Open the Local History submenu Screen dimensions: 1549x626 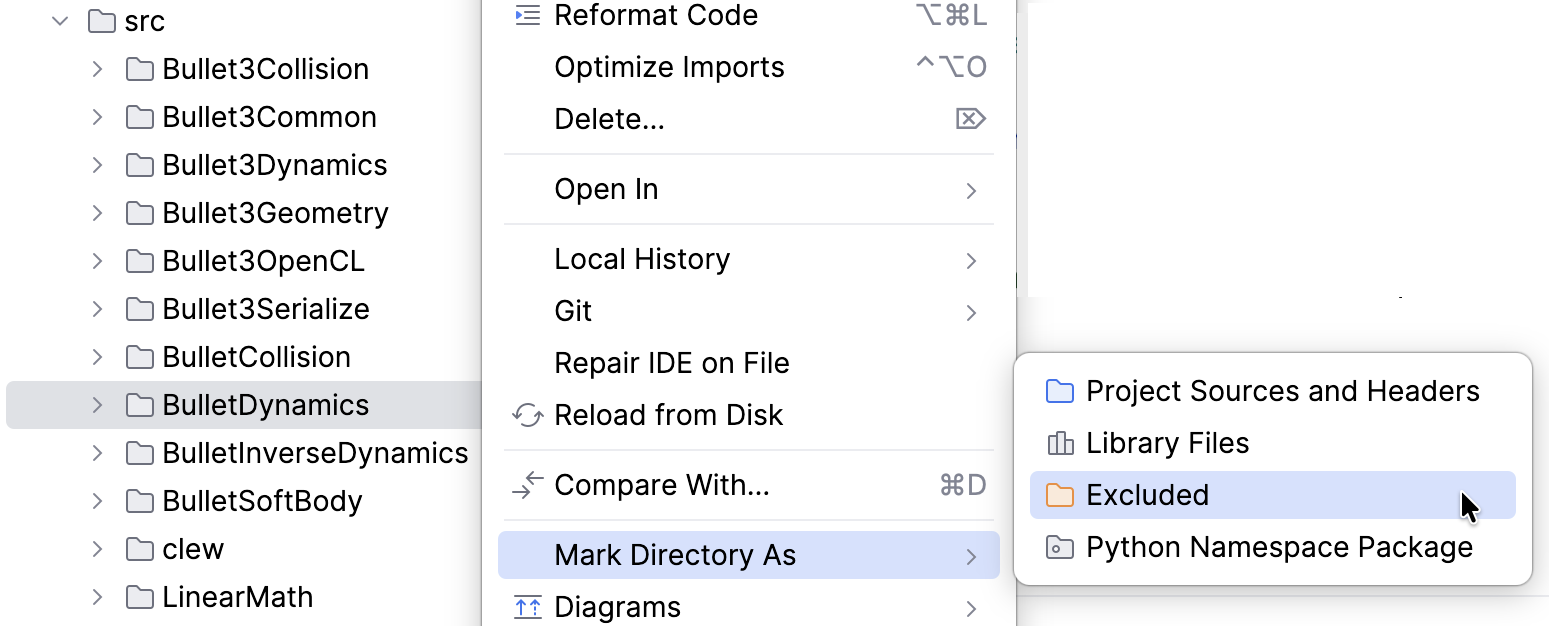641,259
